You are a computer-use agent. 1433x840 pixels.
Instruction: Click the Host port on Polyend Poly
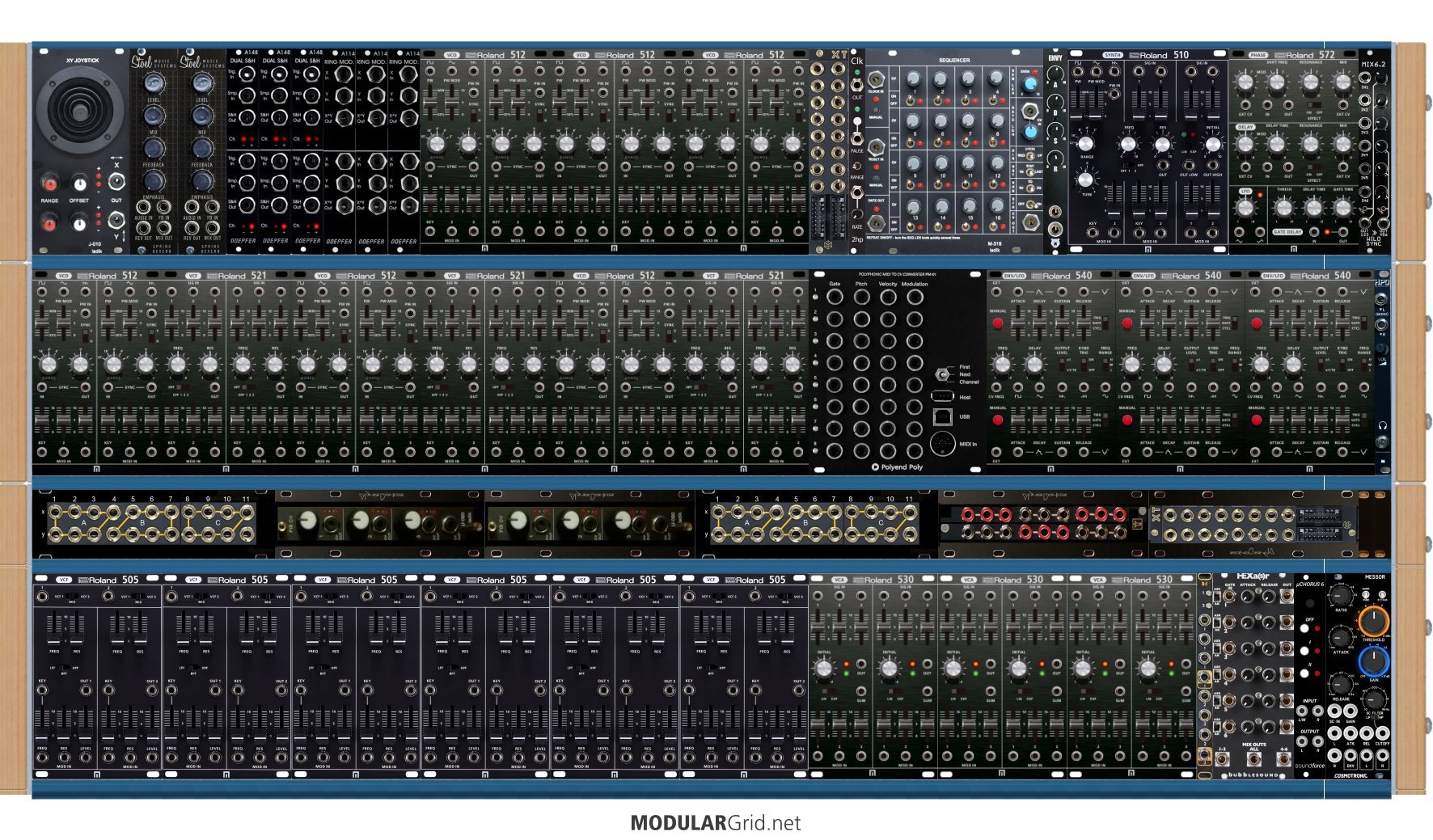(941, 396)
